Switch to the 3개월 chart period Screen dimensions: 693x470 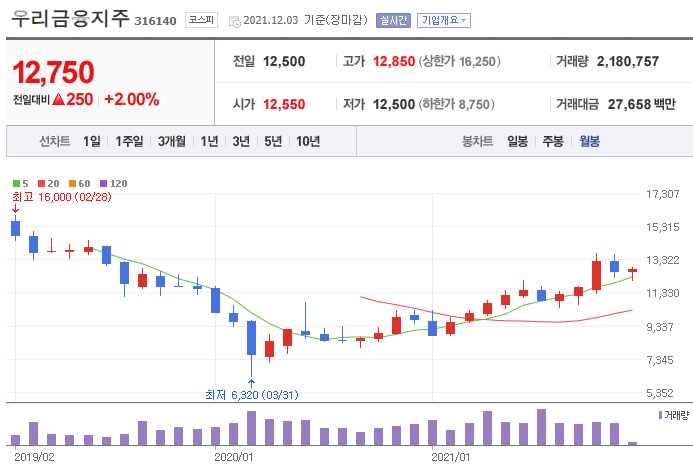point(171,141)
